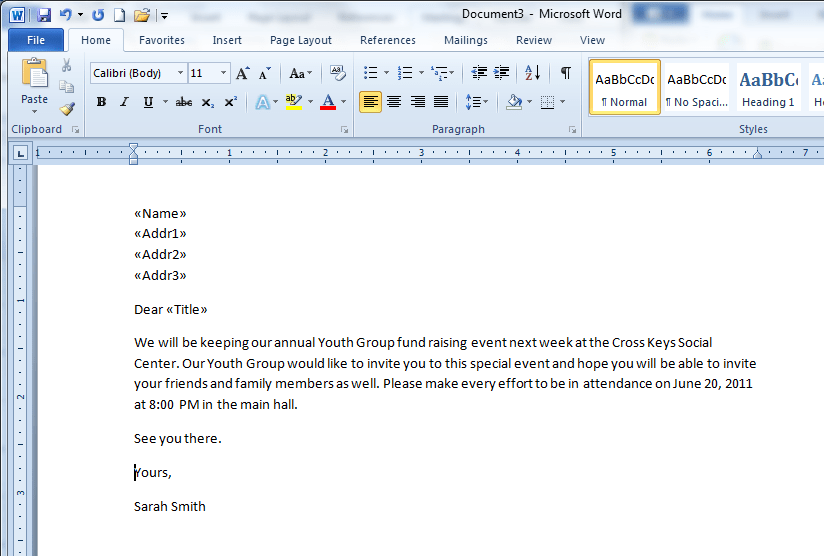The width and height of the screenshot is (824, 556).
Task: Open the Paragraph dialog launcher
Action: point(572,130)
